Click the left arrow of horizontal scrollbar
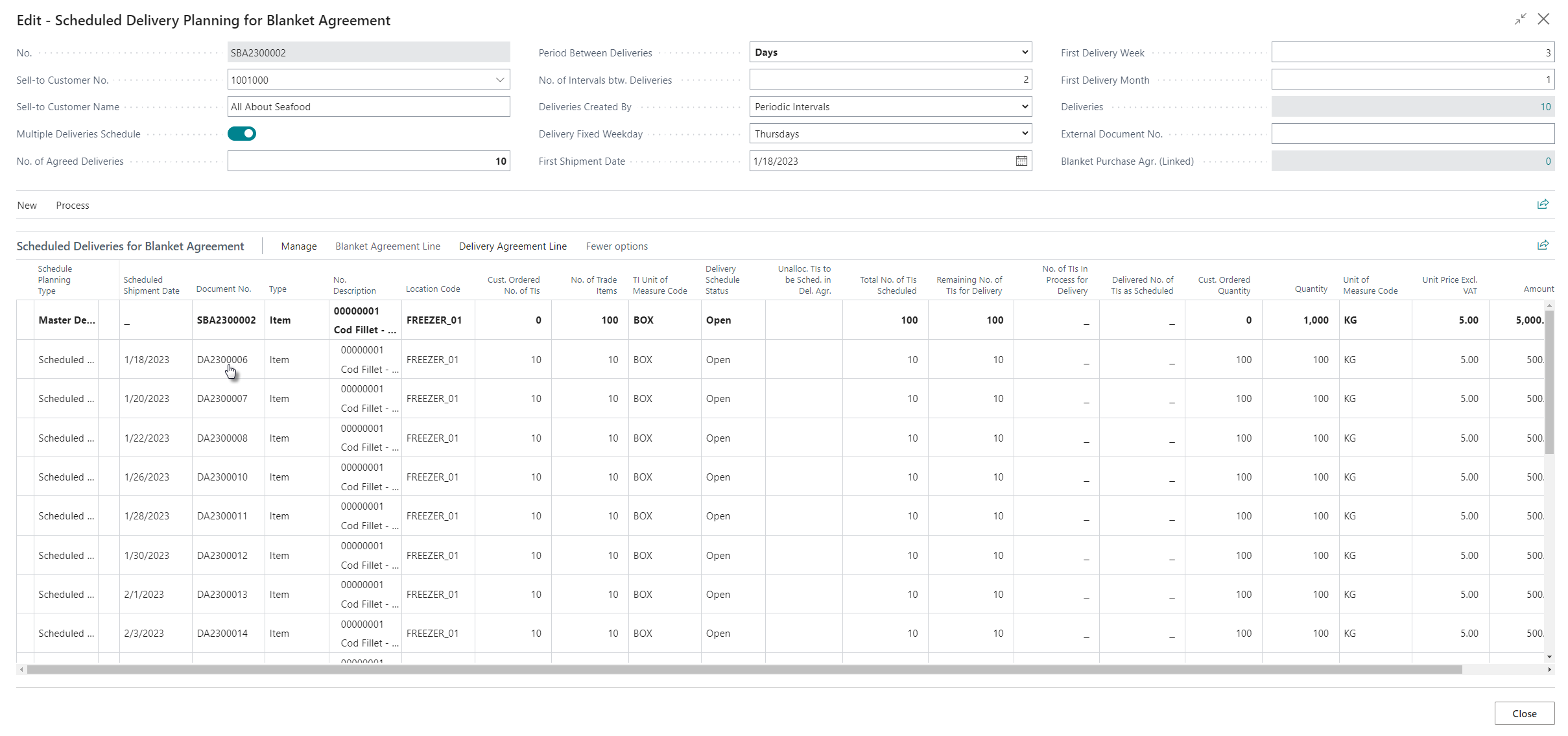The height and width of the screenshot is (736, 1568). [x=21, y=669]
